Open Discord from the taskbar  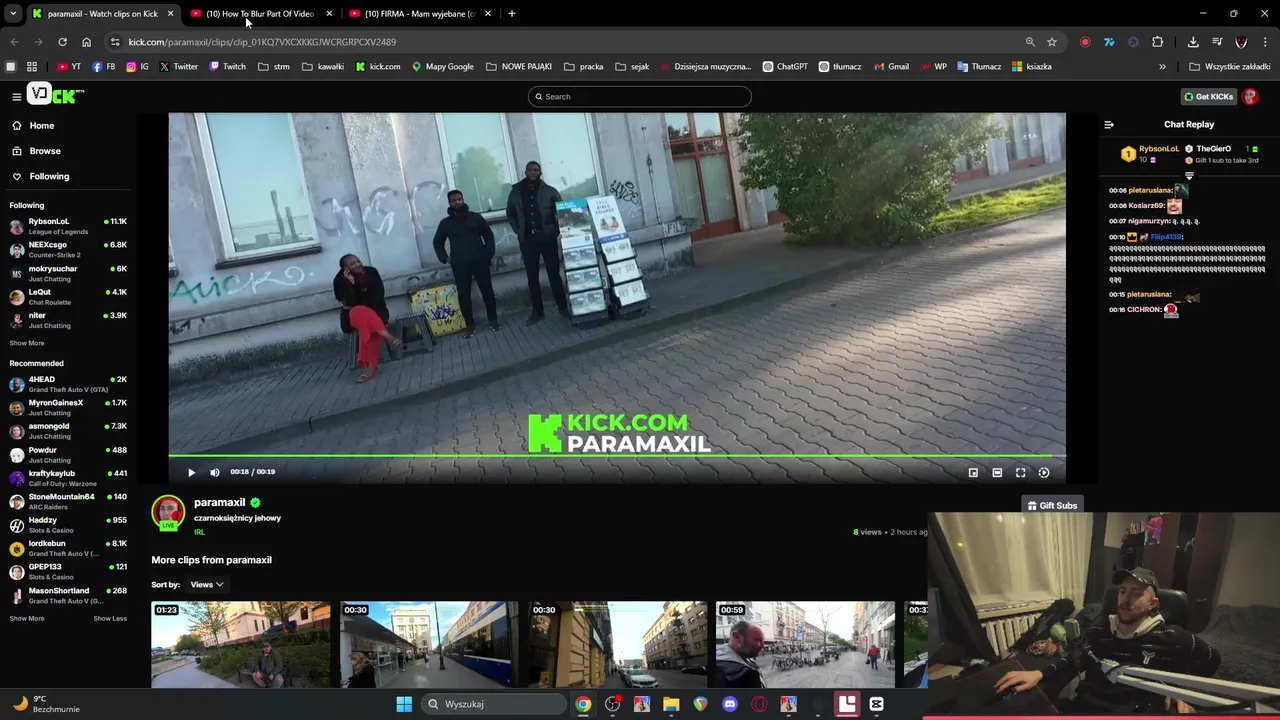coord(730,704)
